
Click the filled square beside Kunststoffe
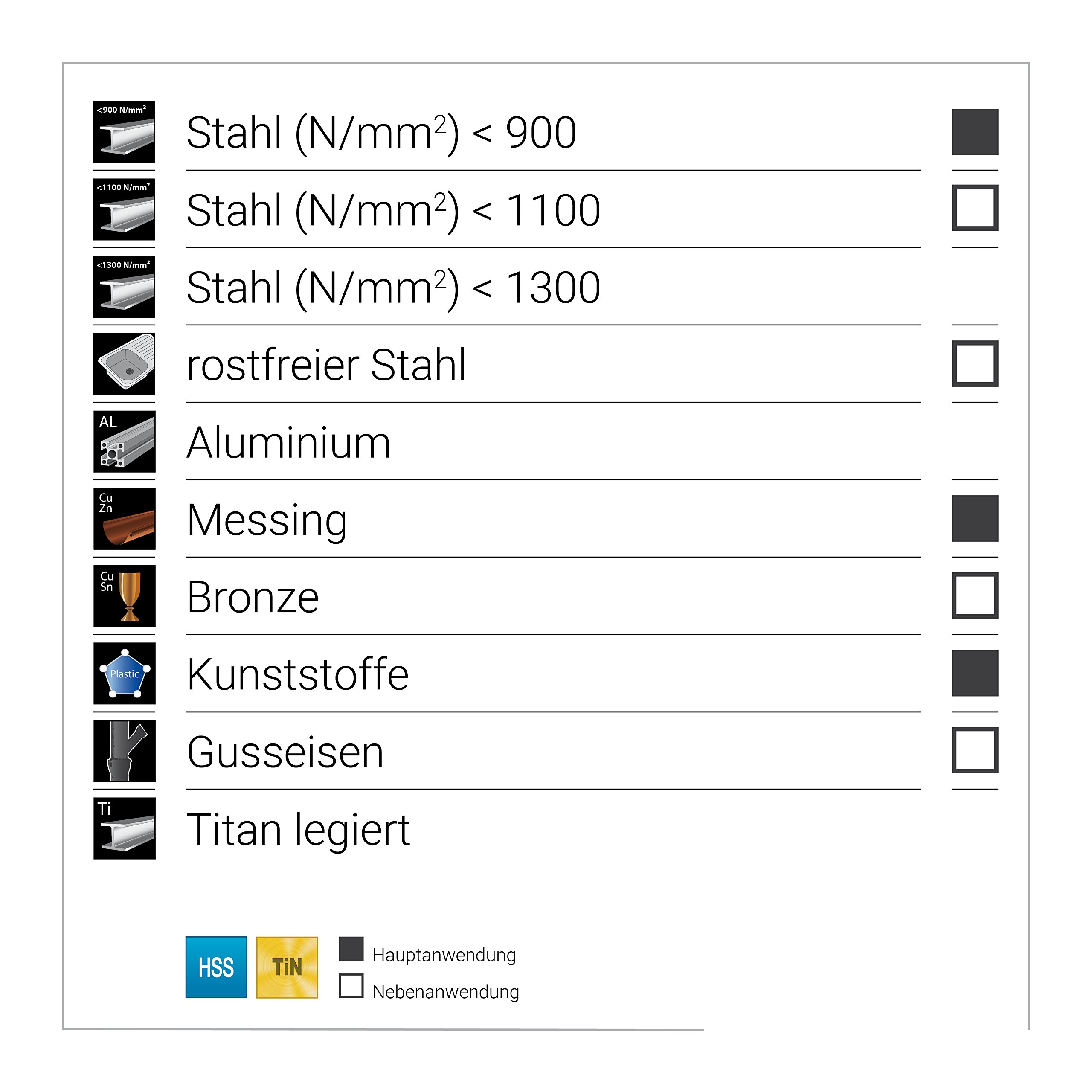[975, 673]
